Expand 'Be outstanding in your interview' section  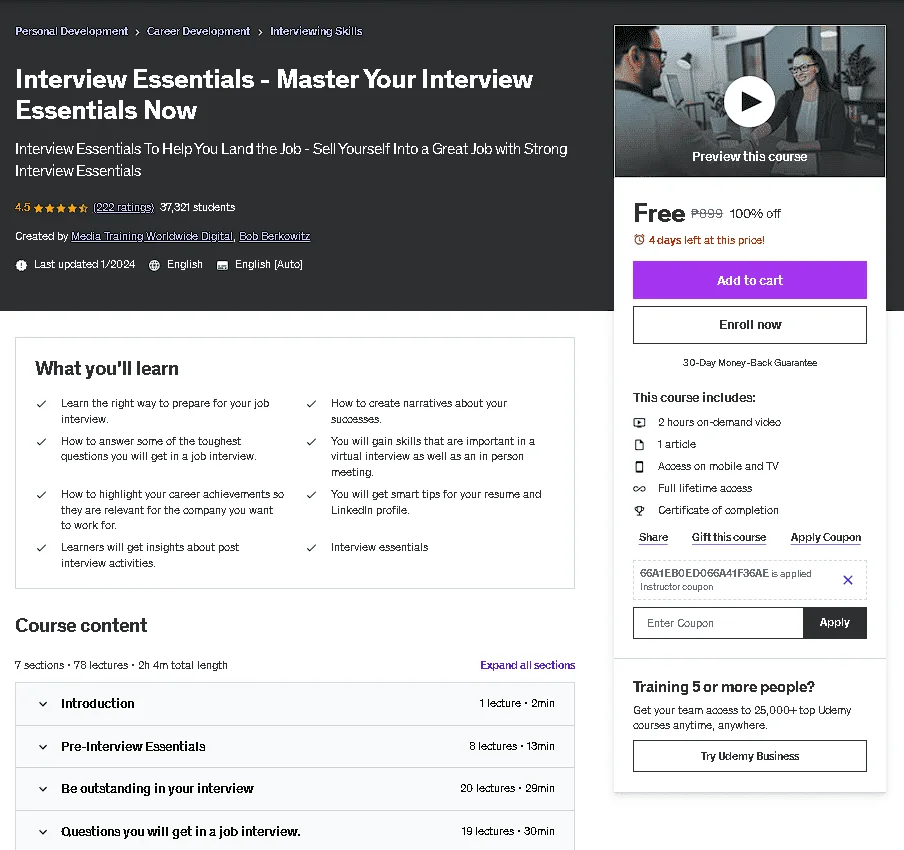coord(295,788)
